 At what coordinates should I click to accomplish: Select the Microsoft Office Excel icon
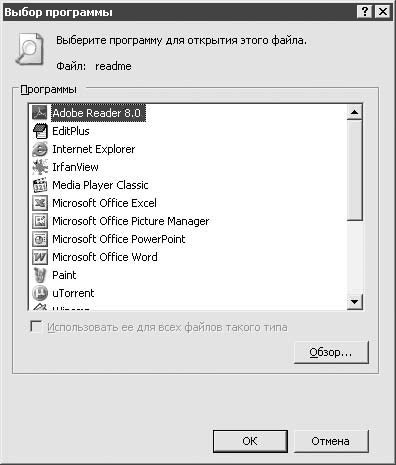[40, 203]
